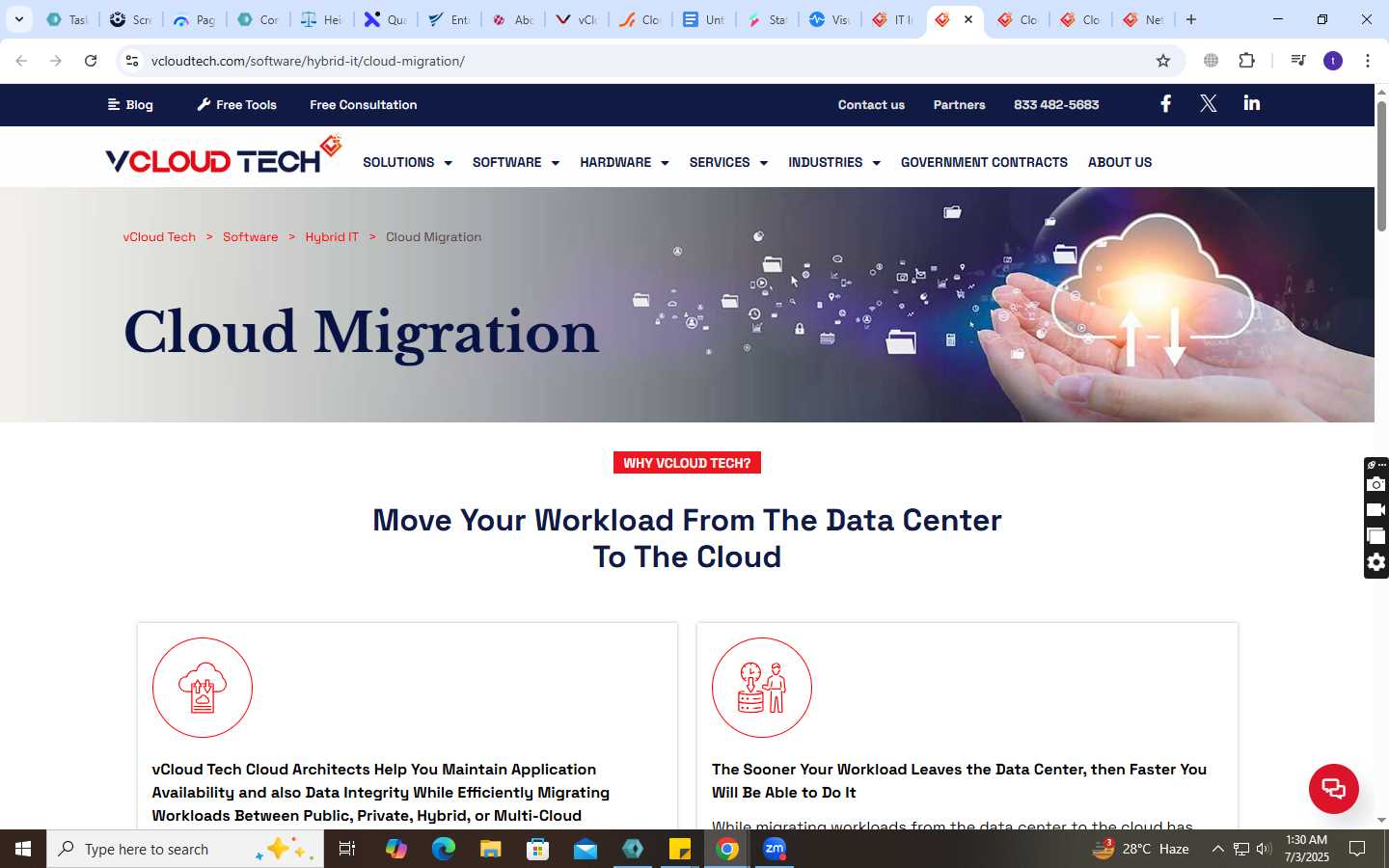Click the vCloud Tech breadcrumb link
1389x868 pixels.
[x=159, y=236]
